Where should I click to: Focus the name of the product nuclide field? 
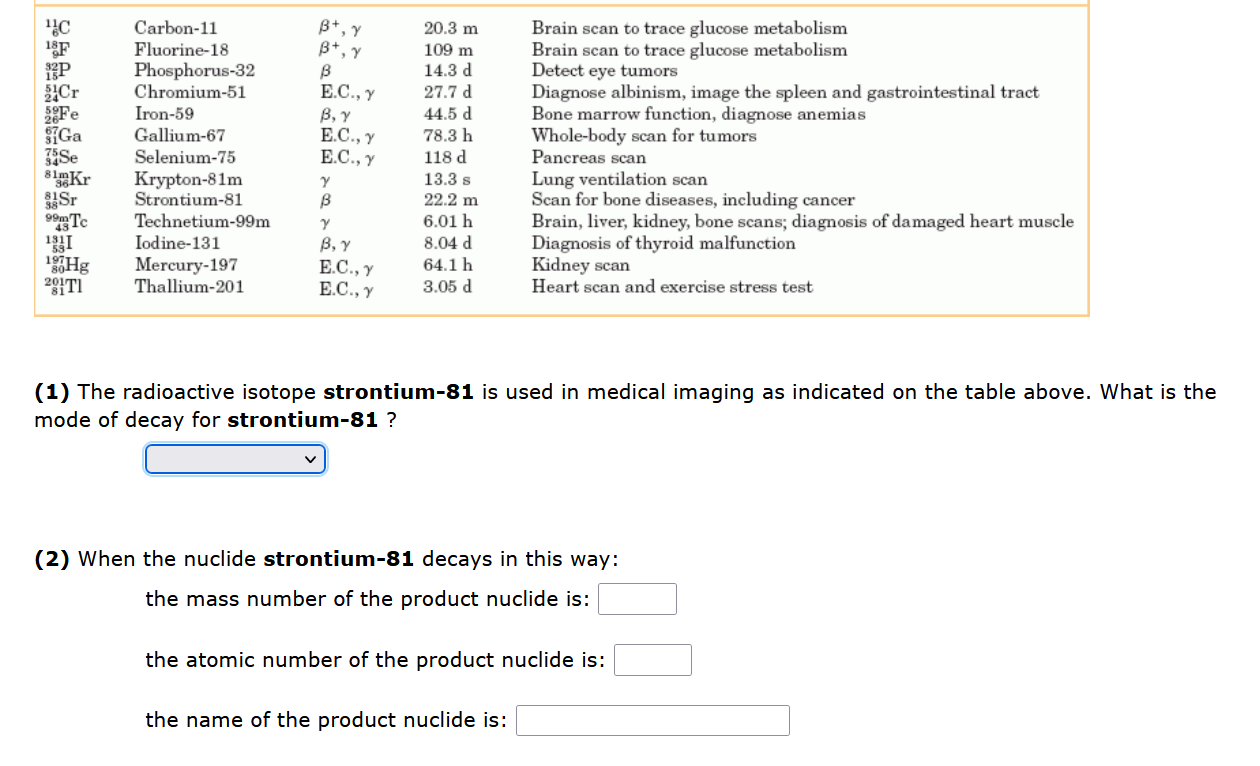653,720
